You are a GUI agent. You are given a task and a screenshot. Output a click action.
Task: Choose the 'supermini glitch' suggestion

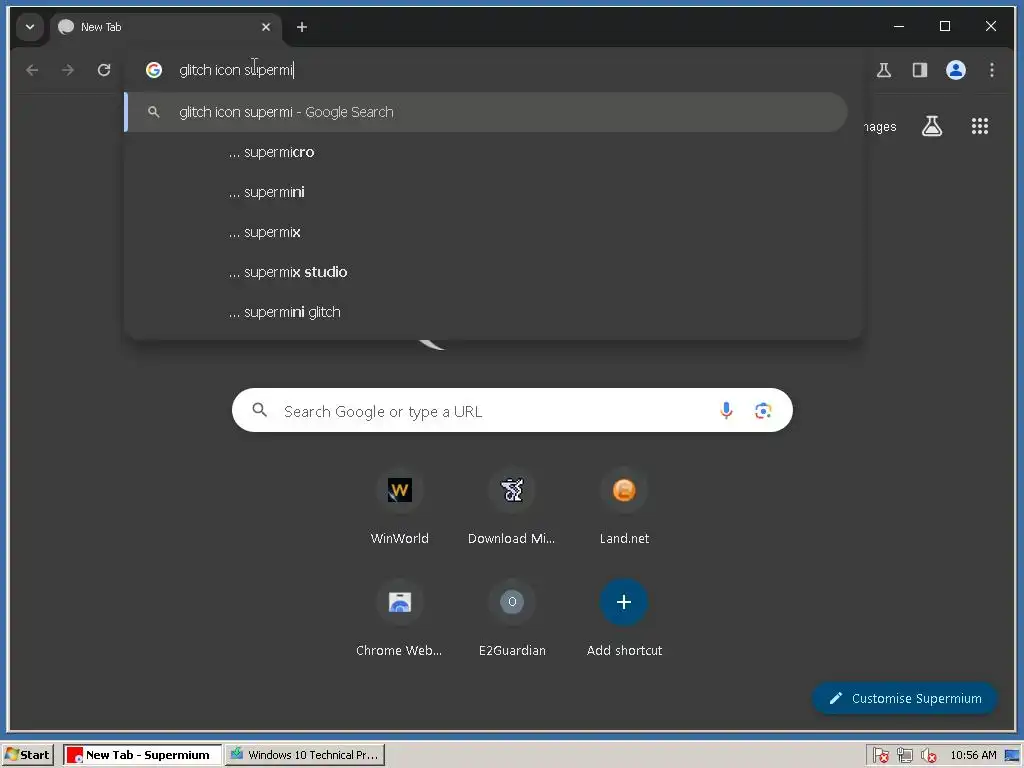point(487,312)
